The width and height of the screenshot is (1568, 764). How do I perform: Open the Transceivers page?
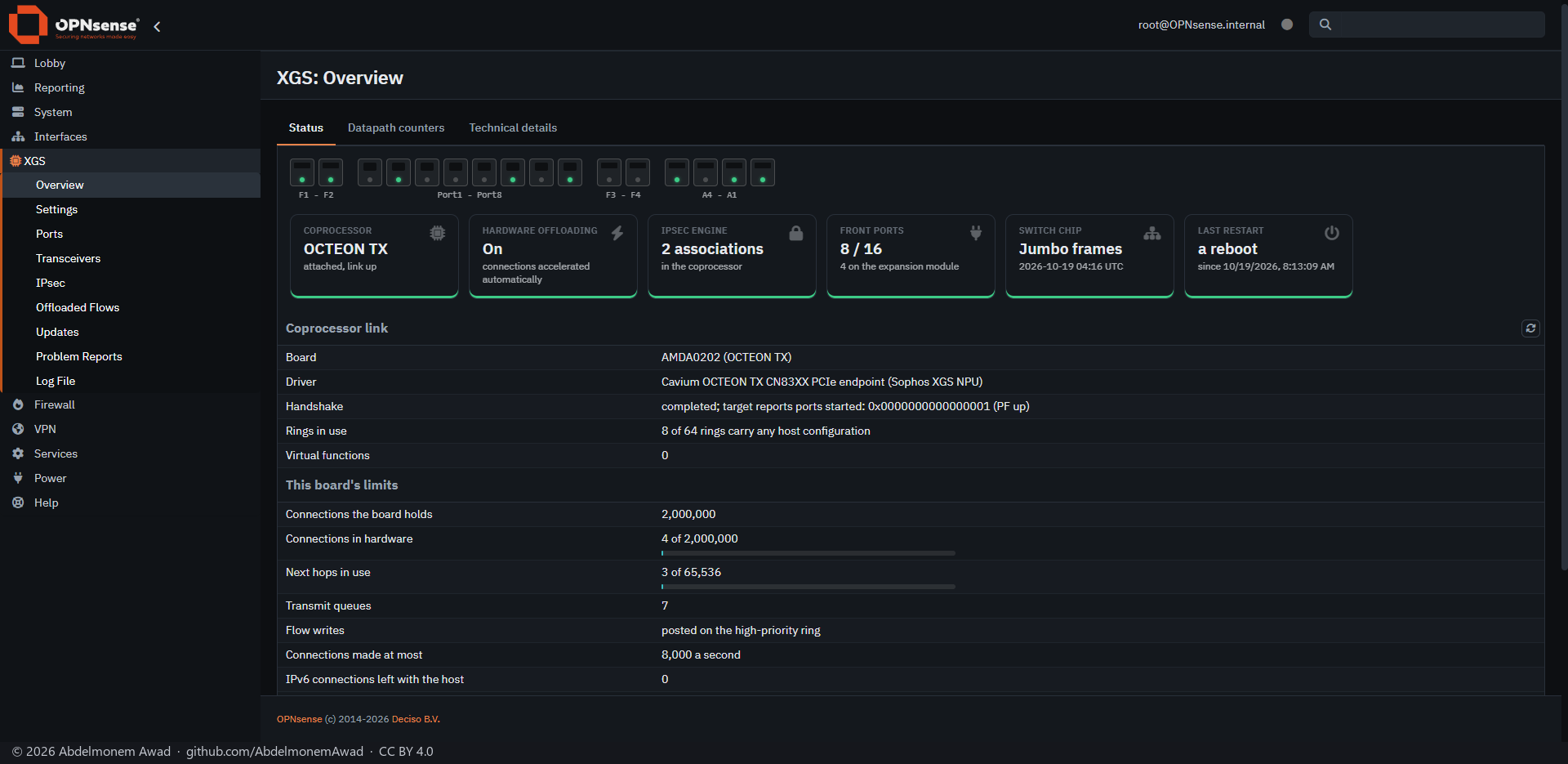coord(132,258)
